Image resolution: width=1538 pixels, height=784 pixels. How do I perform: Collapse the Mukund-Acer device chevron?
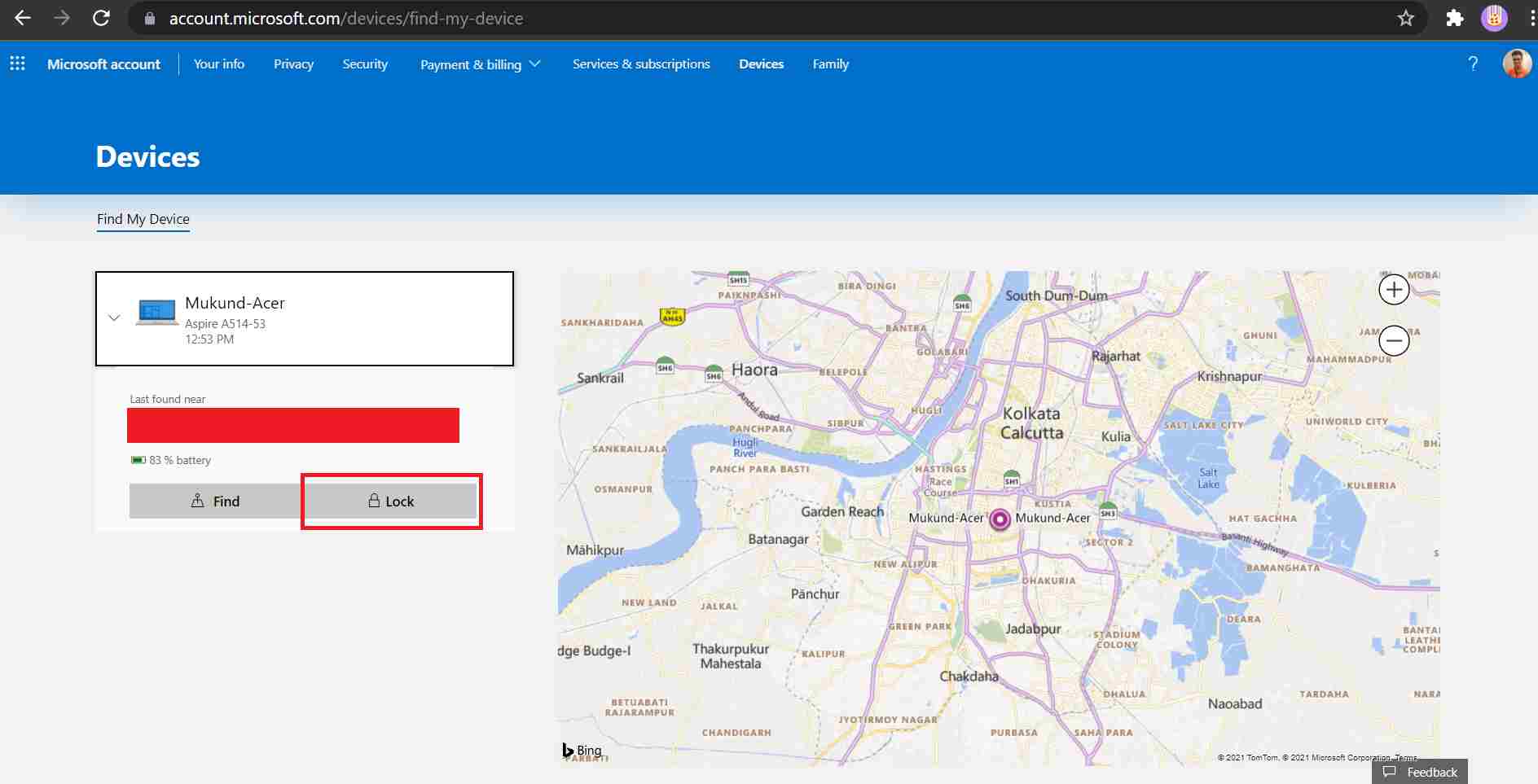[x=114, y=318]
